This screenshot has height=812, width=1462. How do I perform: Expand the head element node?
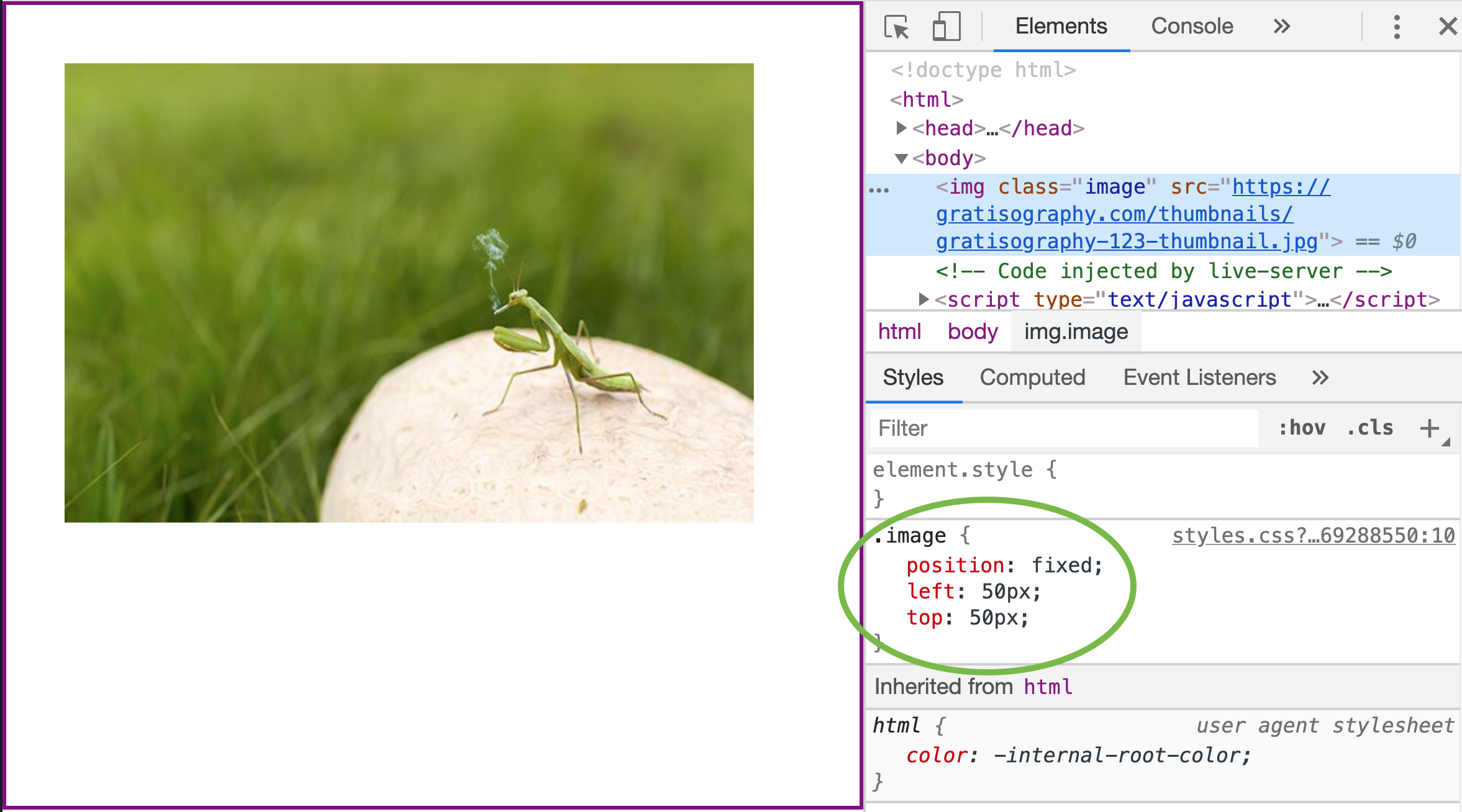(x=901, y=128)
